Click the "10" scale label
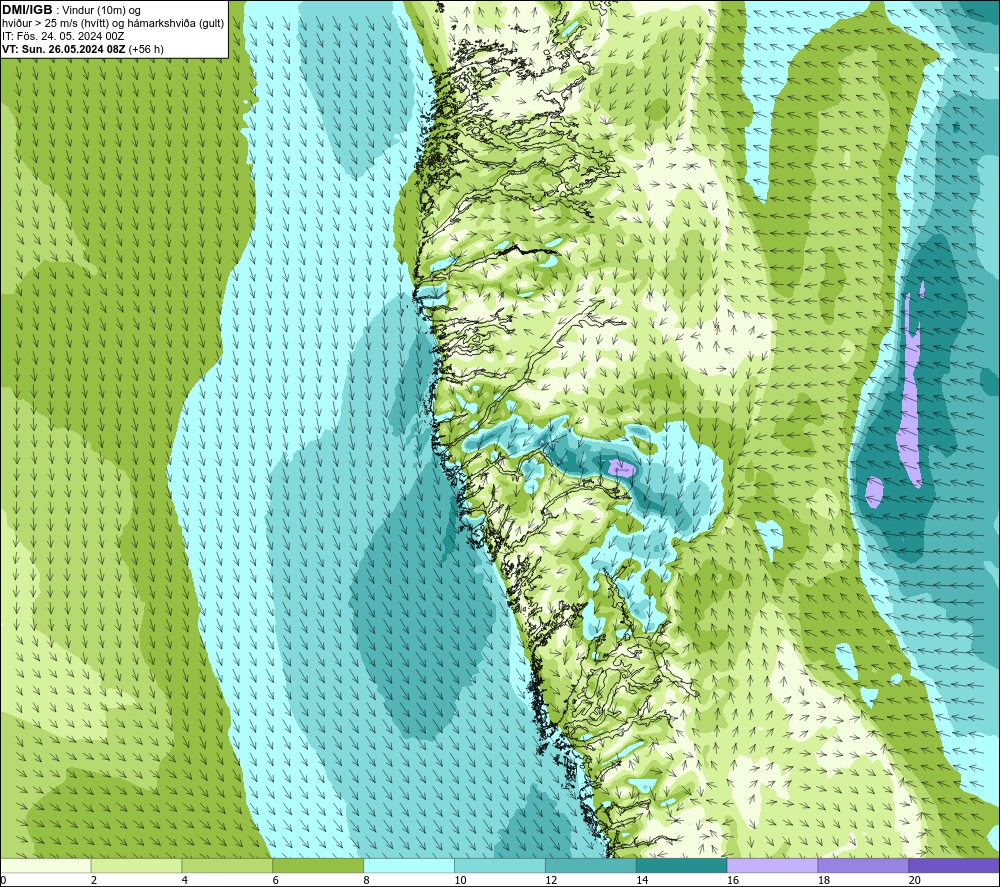 460,880
